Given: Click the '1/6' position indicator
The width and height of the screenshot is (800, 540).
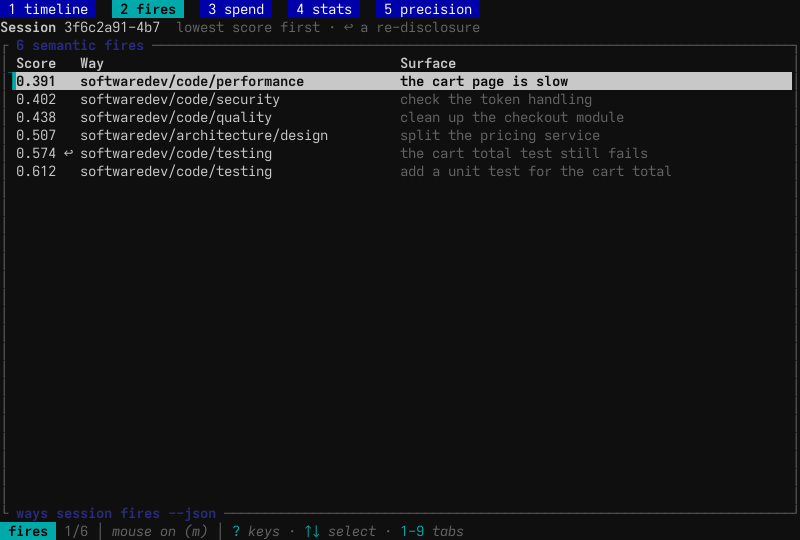Looking at the screenshot, I should tap(76, 531).
